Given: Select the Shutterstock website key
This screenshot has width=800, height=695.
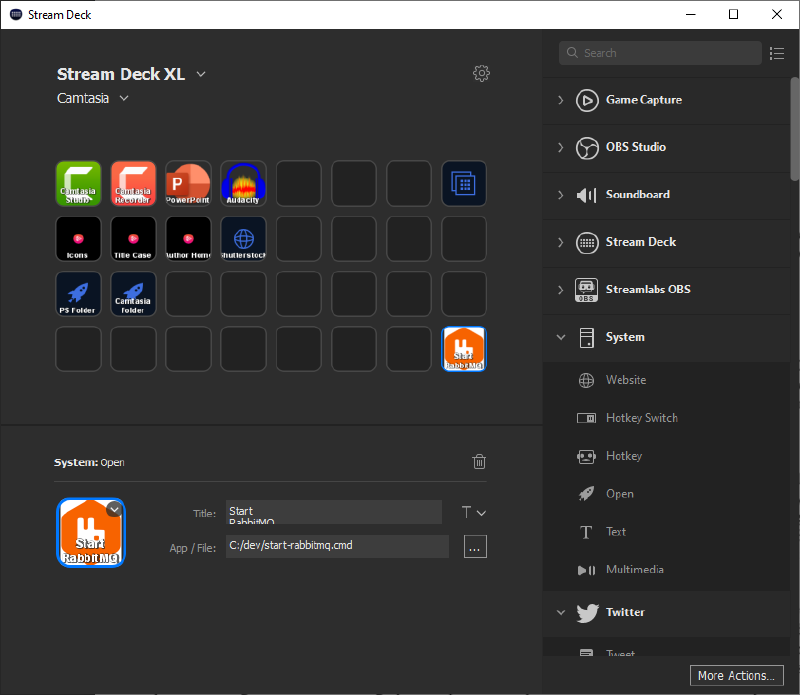Looking at the screenshot, I should coord(243,238).
